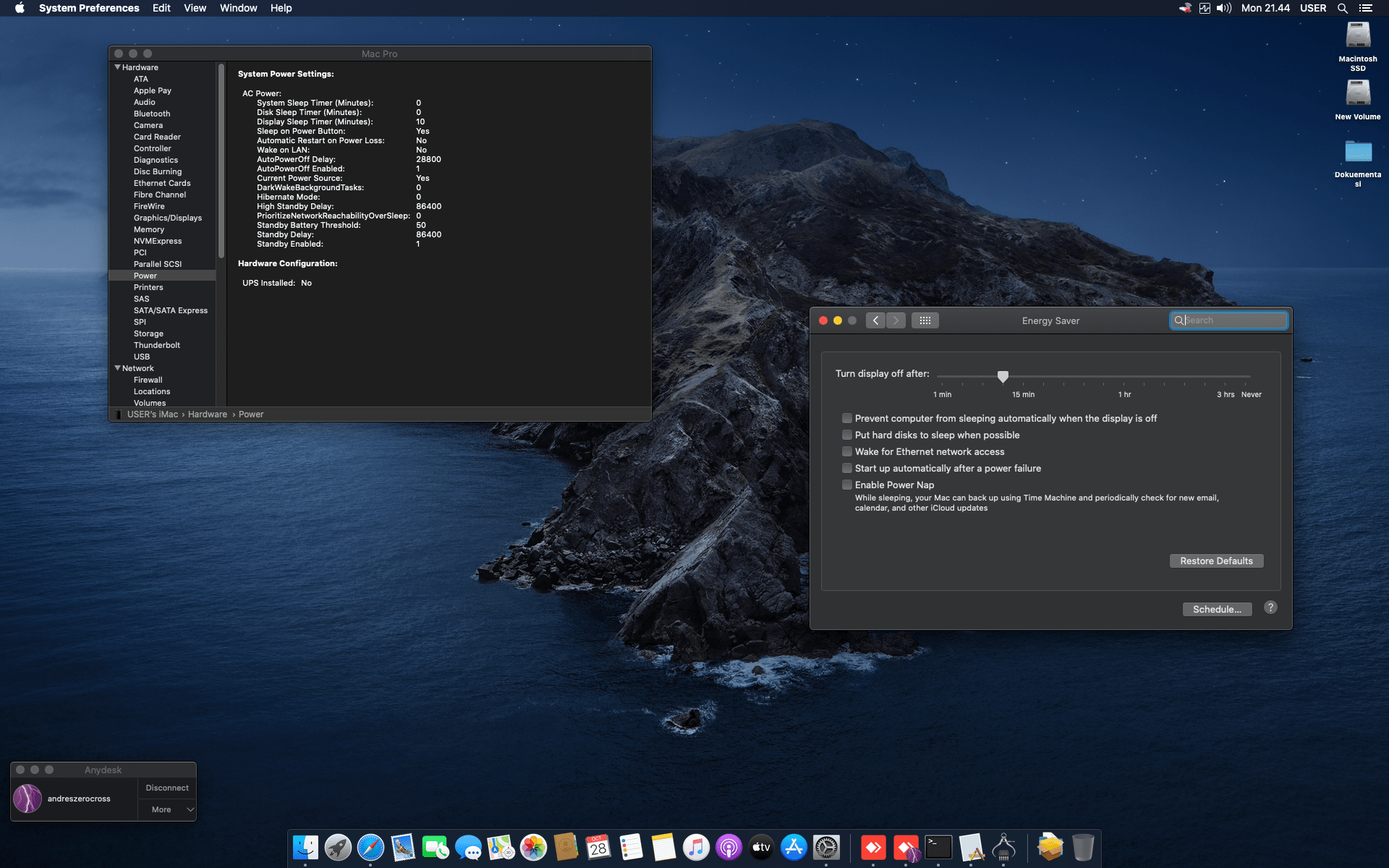
Task: Show all preference panes via grid icon
Action: point(925,320)
